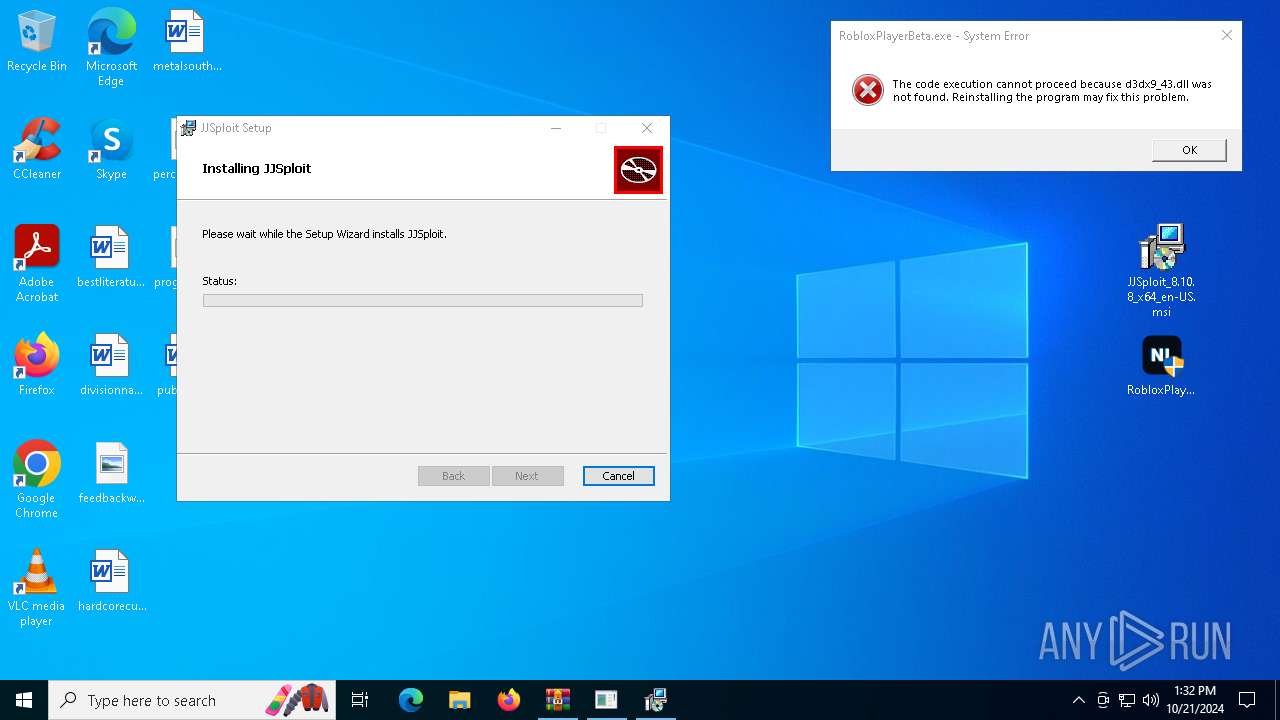Switch to WinRAR in the taskbar
The width and height of the screenshot is (1280, 720).
557,700
